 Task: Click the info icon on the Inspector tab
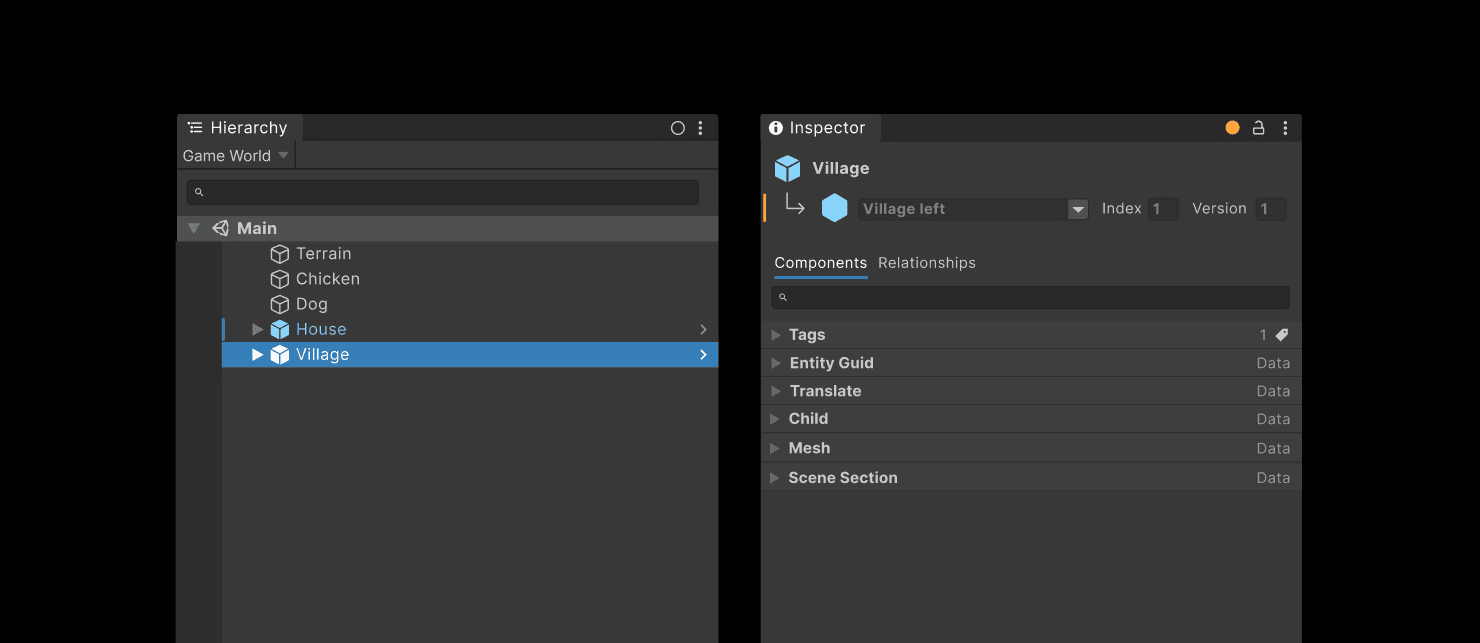pos(776,127)
